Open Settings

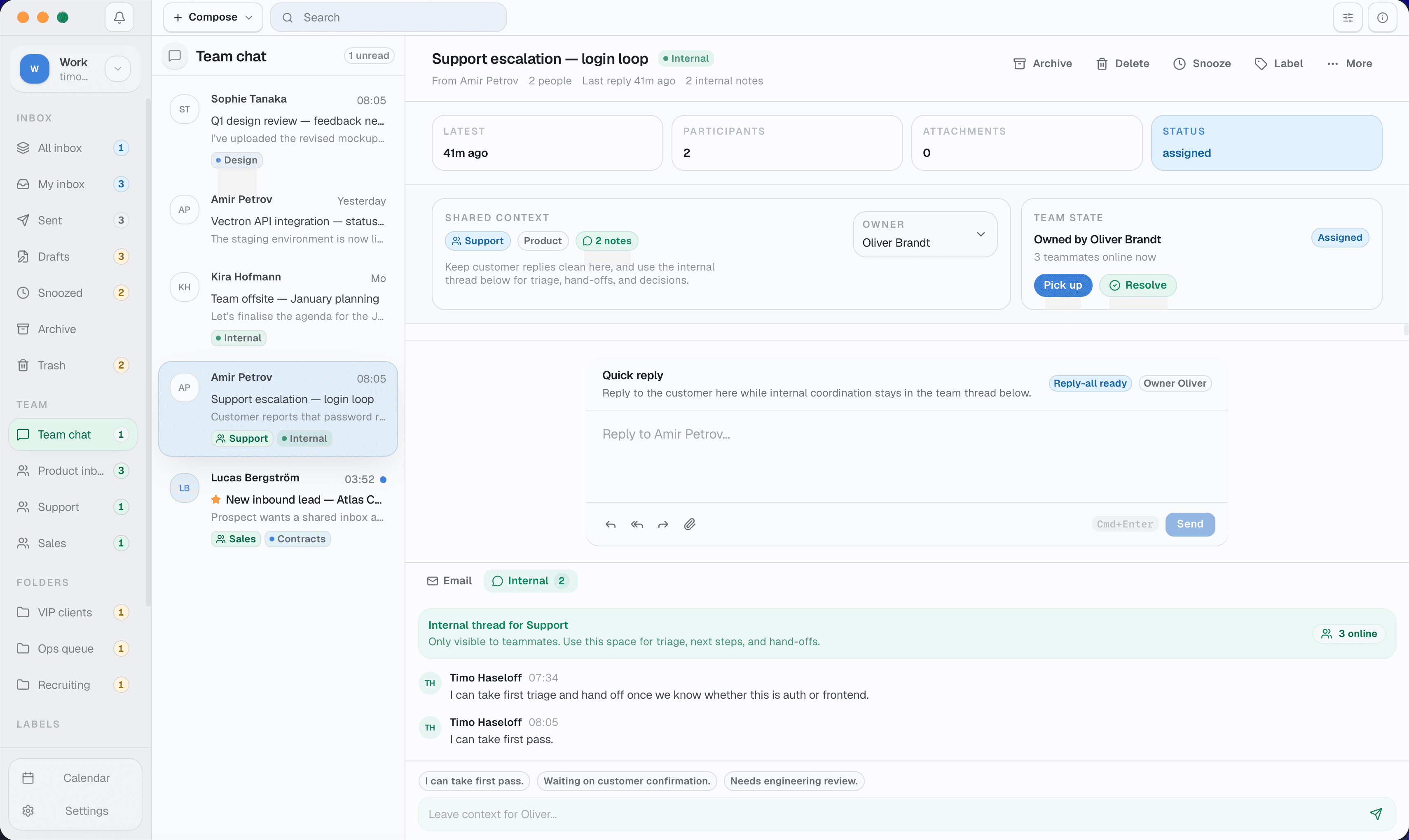tap(75, 811)
